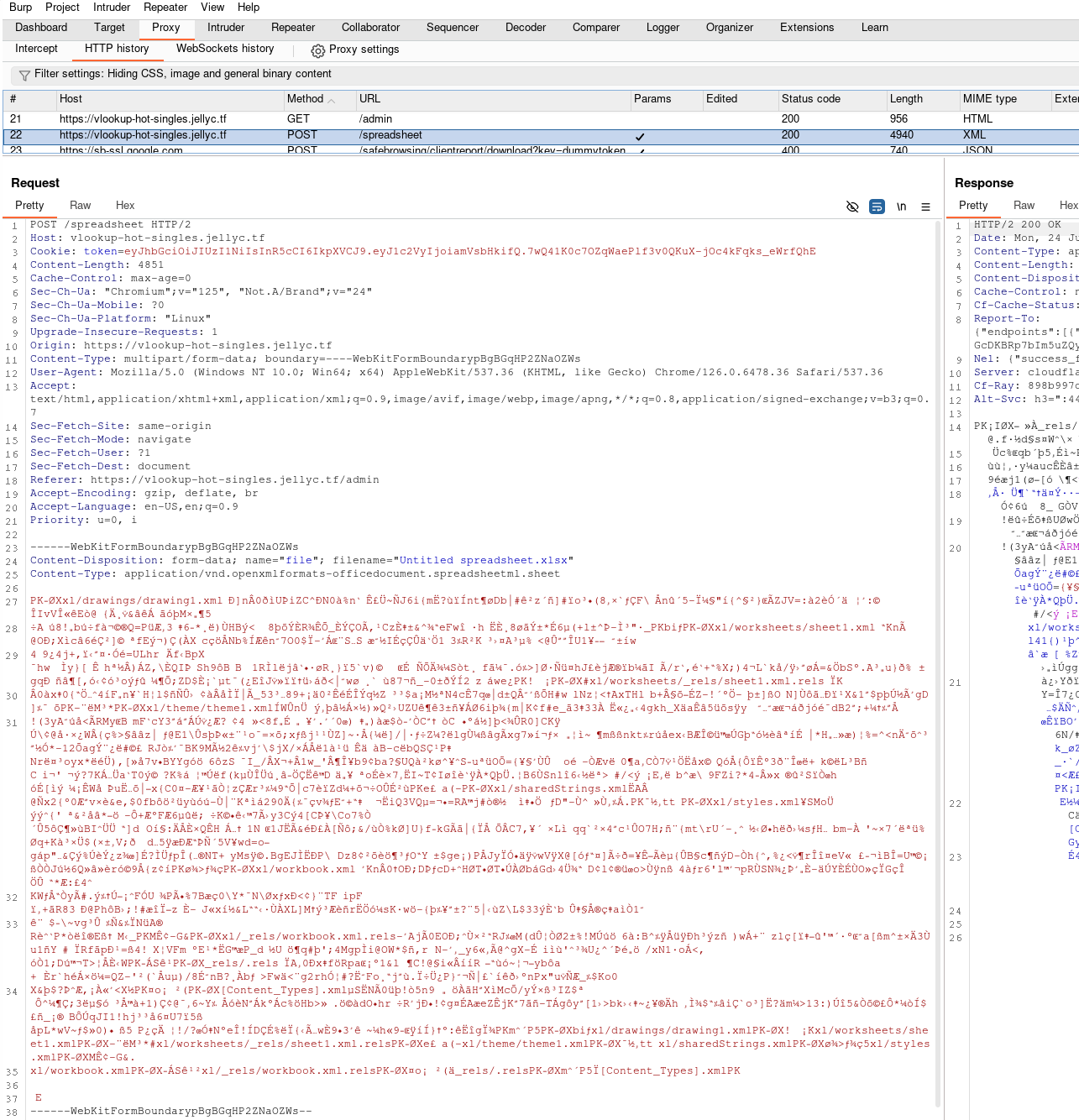Viewport: 1079px width, 1120px height.
Task: Select history row 21 GET /admin
Action: [x=542, y=119]
